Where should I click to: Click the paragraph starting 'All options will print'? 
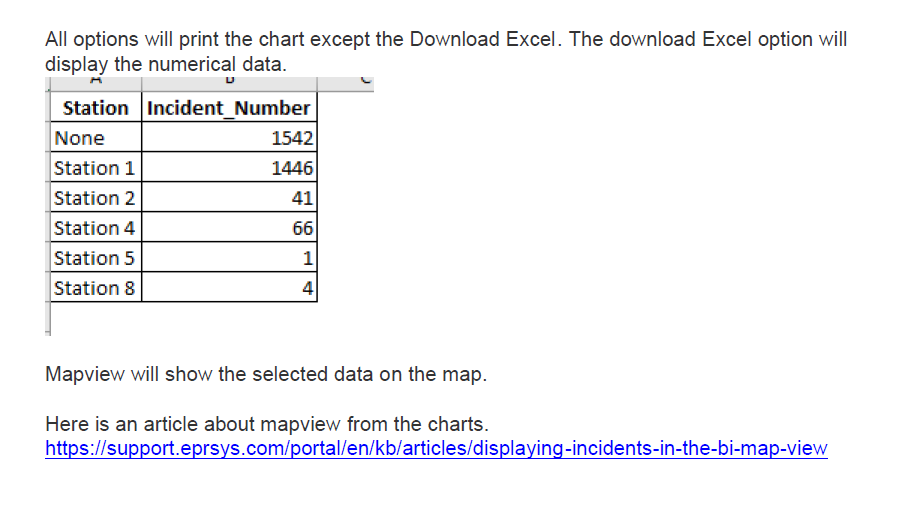pyautogui.click(x=446, y=40)
